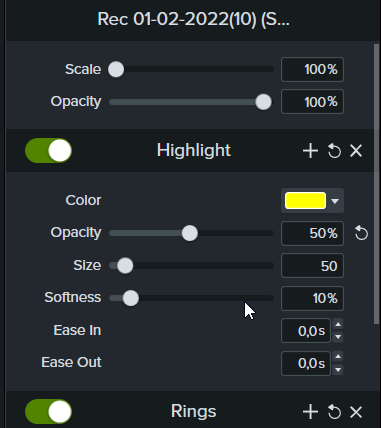381x428 pixels.
Task: Click the Rings plus icon
Action: (x=310, y=412)
